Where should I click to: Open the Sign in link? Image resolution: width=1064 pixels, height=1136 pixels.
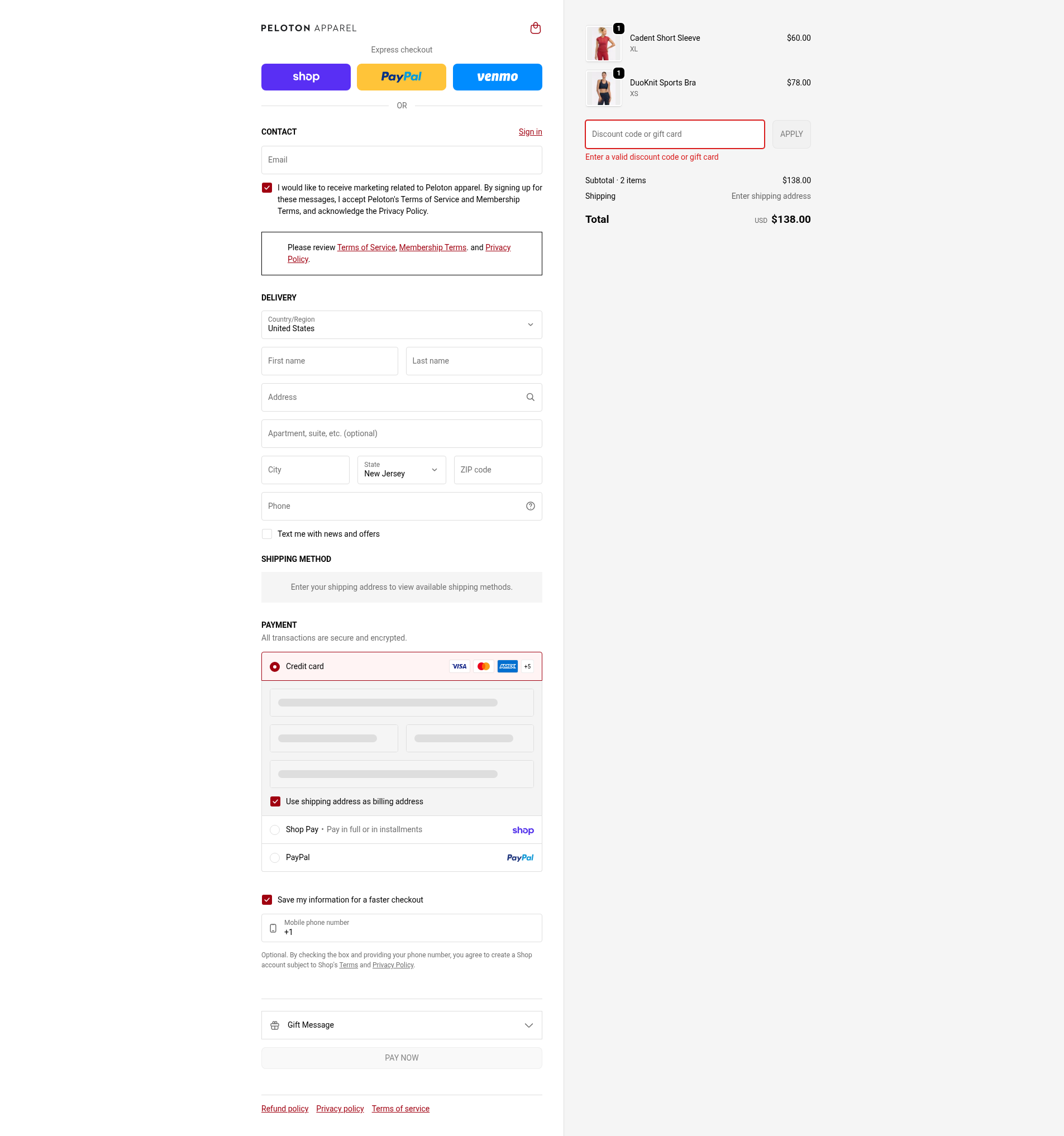(x=529, y=132)
